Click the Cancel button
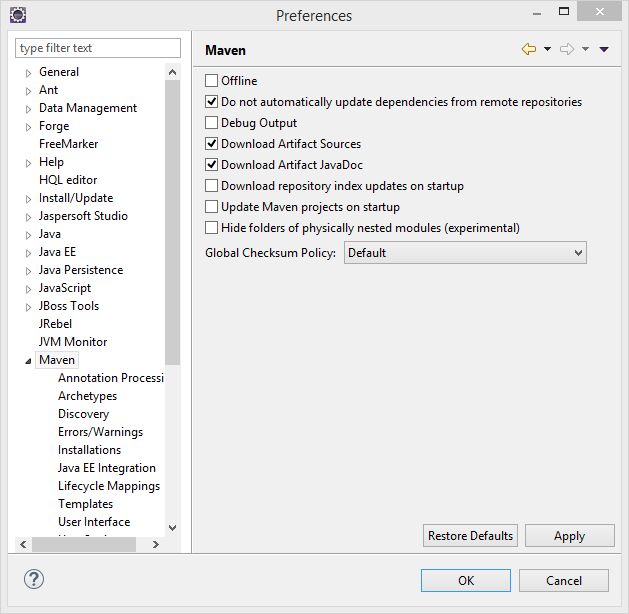 (564, 580)
